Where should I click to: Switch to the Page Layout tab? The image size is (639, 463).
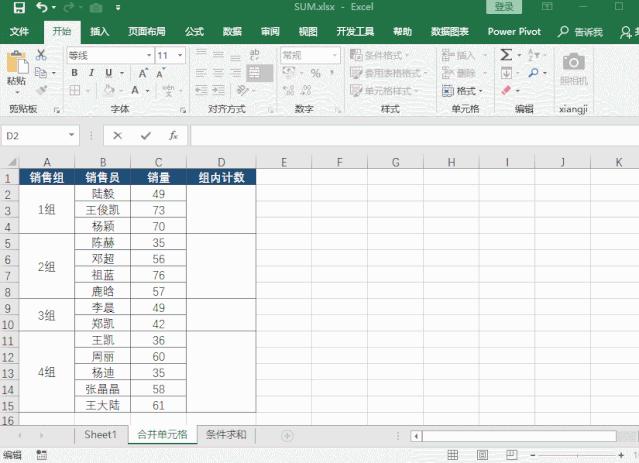pyautogui.click(x=147, y=32)
